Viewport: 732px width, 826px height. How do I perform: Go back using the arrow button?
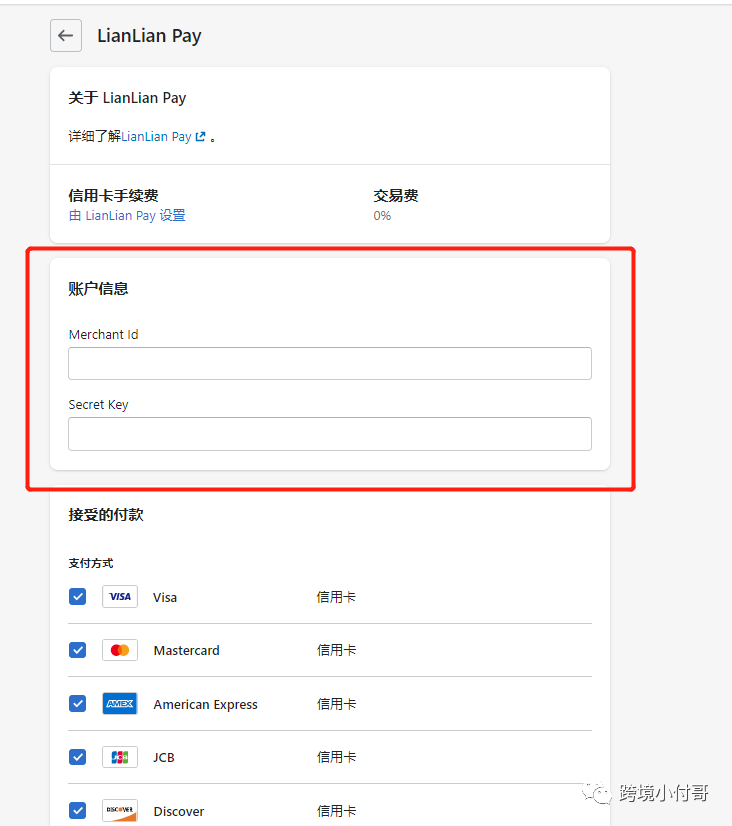click(x=66, y=35)
